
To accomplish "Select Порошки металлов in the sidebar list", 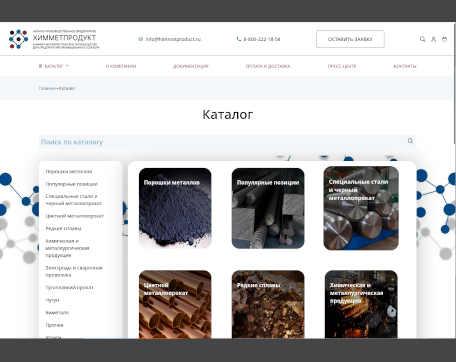I will (x=69, y=171).
